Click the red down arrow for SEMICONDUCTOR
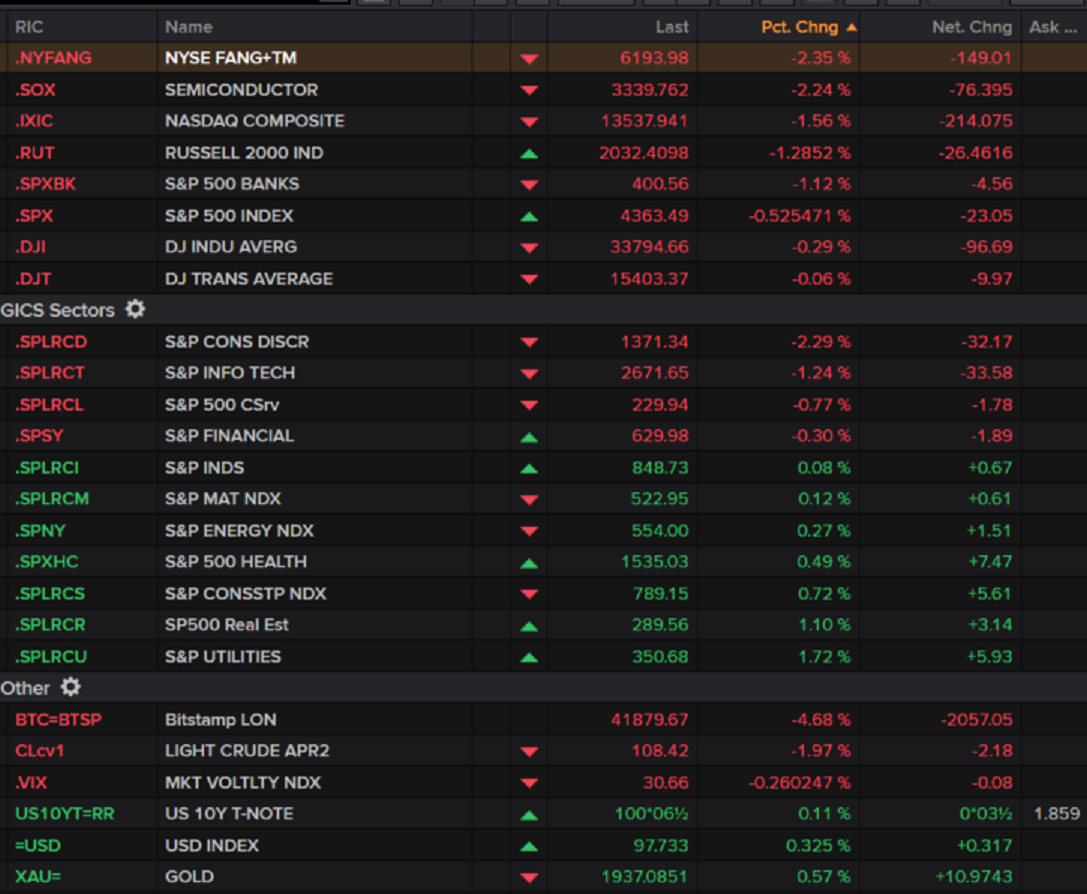 (x=531, y=89)
